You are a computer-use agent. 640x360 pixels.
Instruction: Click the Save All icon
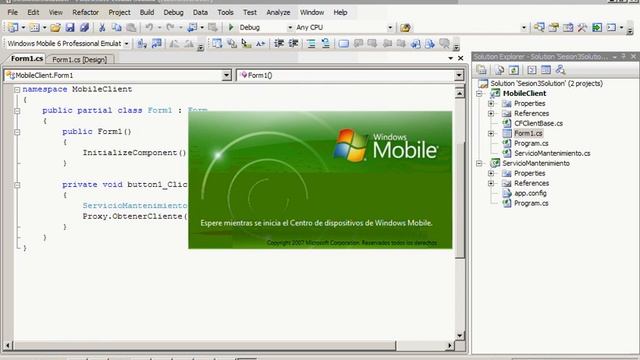coord(84,27)
